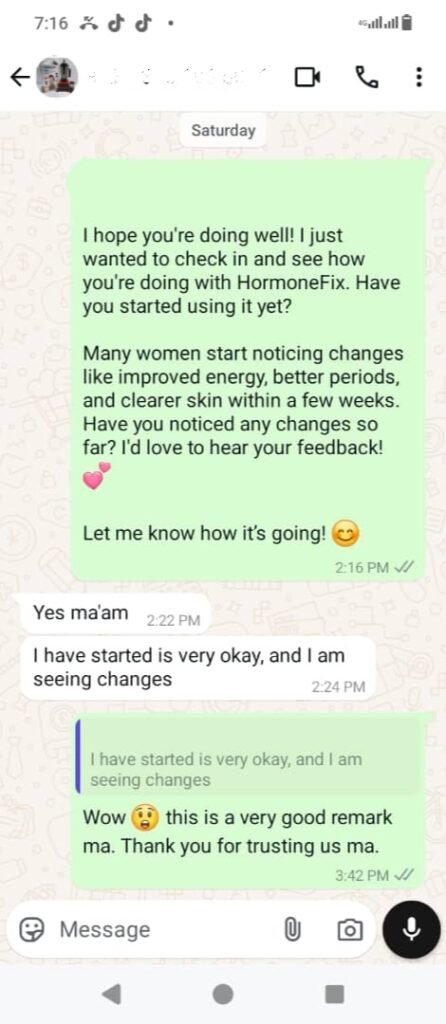This screenshot has width=446, height=1024.
Task: Open the three-dot more options menu
Action: click(419, 77)
